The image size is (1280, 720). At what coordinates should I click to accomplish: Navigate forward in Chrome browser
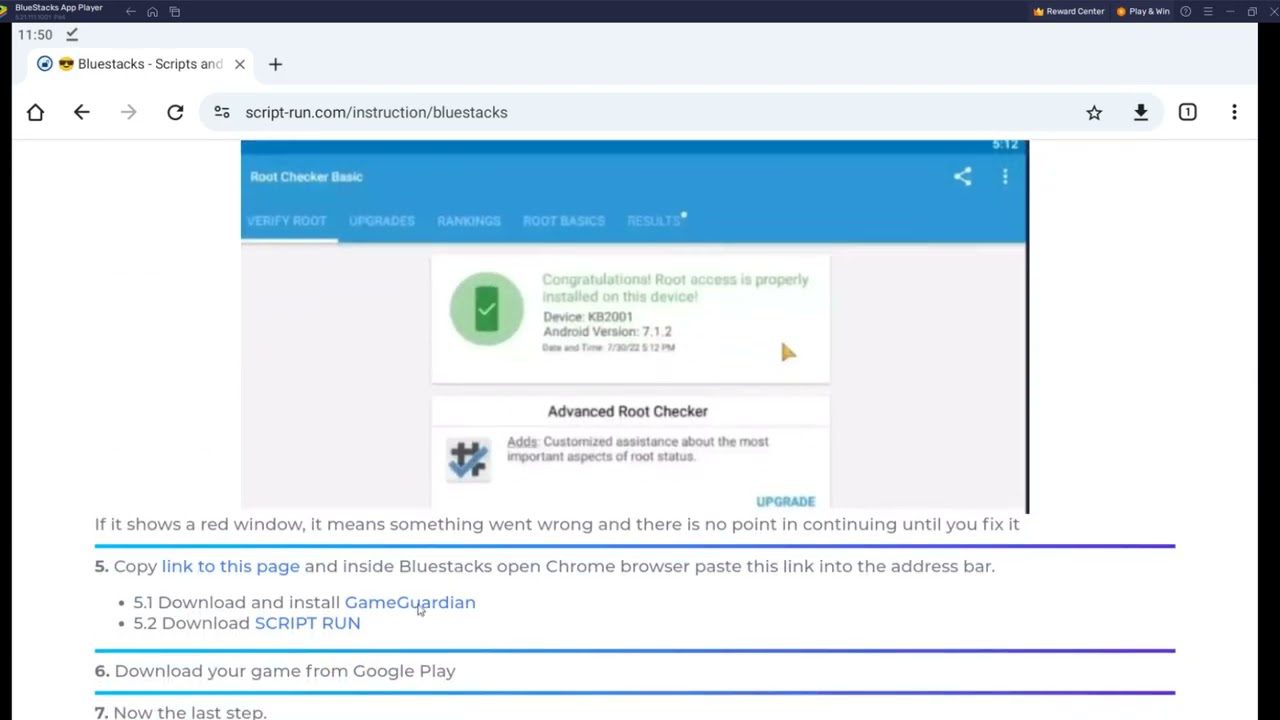[x=128, y=113]
